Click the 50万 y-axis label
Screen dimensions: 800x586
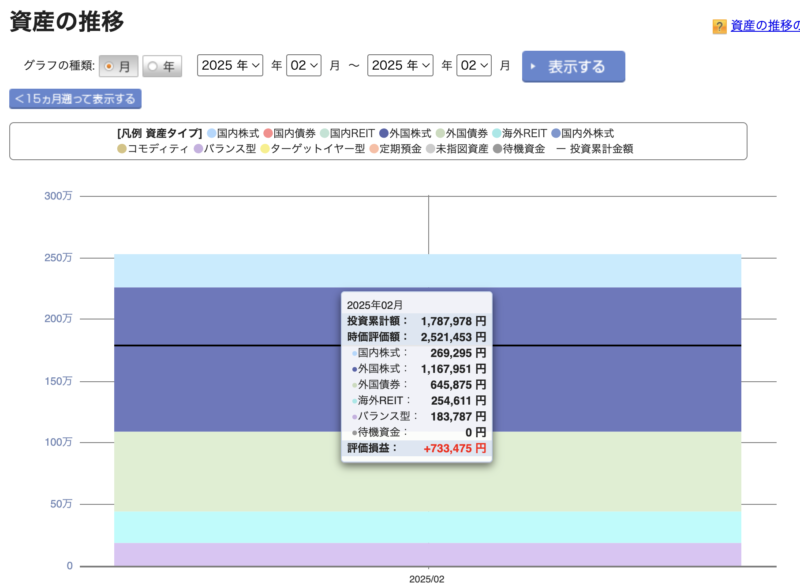[61, 504]
